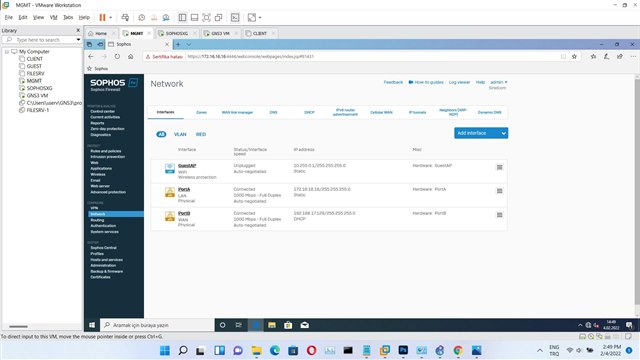This screenshot has width=640, height=360.
Task: Click the PortA LAN interface icon
Action: pos(170,192)
